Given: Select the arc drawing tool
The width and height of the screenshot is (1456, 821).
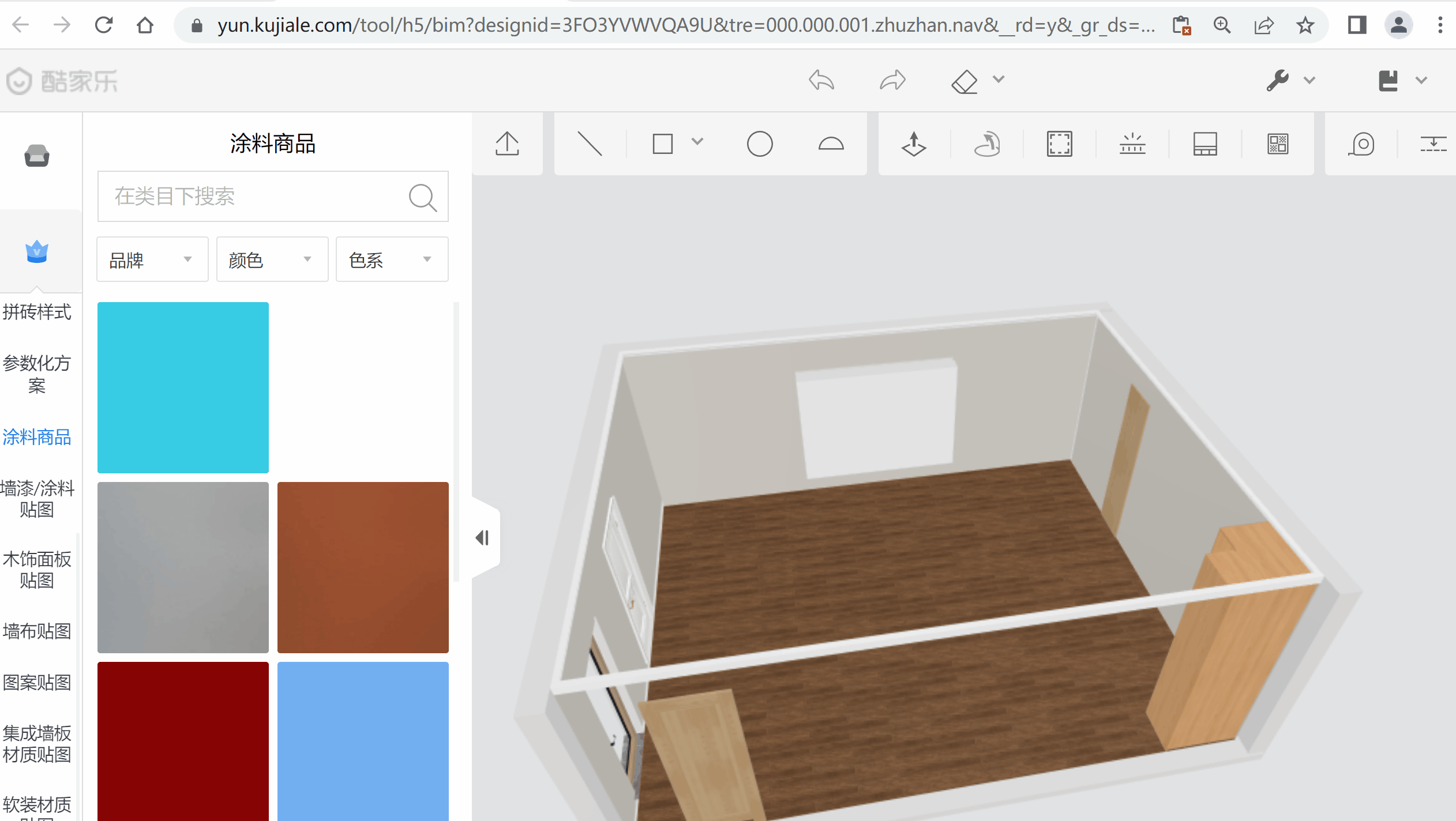Looking at the screenshot, I should 831,144.
